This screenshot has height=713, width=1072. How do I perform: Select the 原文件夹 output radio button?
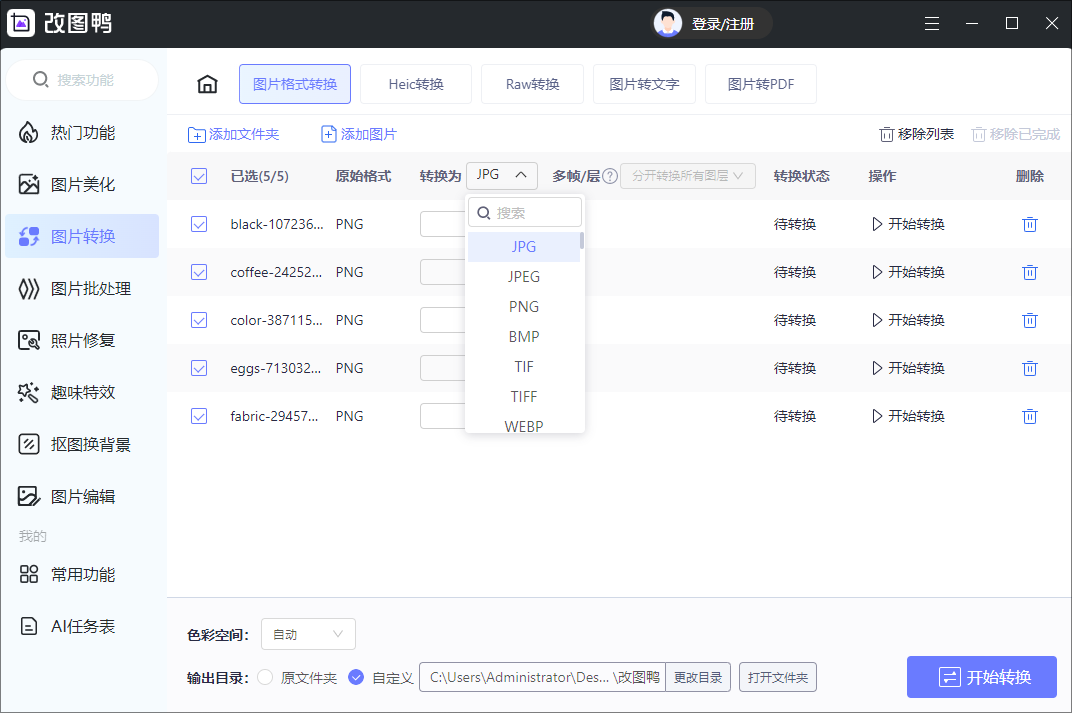click(x=264, y=677)
